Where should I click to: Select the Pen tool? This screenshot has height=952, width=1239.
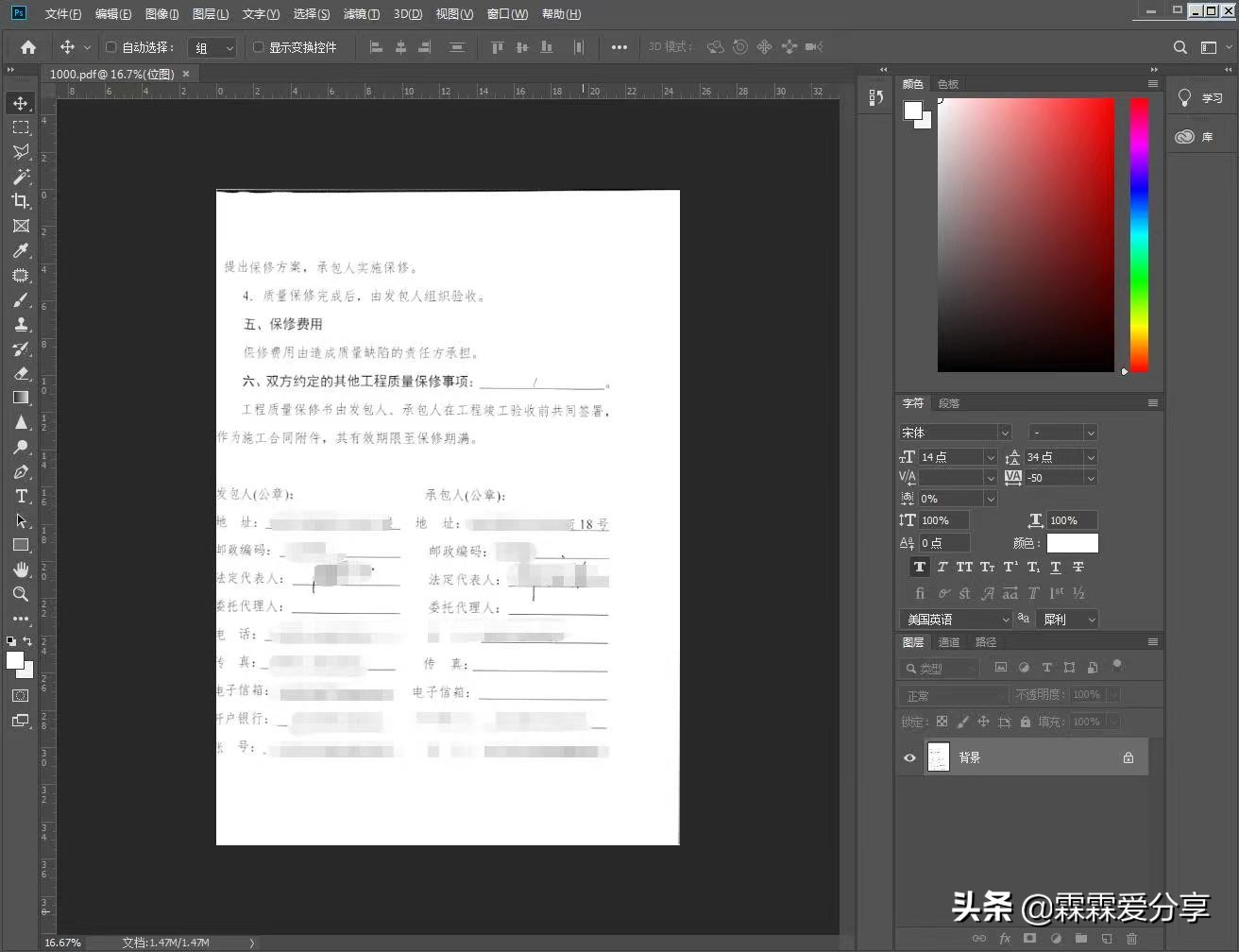coord(21,471)
